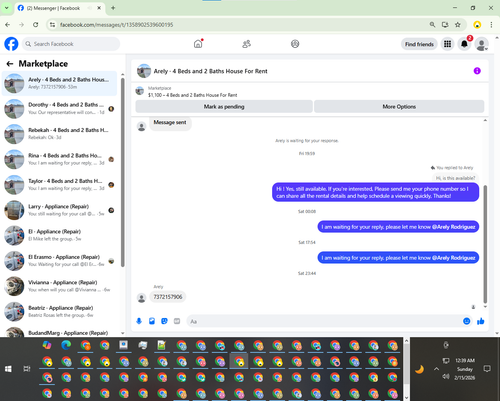Open El Erasmo Appliance Repair conversation

[x=59, y=261]
